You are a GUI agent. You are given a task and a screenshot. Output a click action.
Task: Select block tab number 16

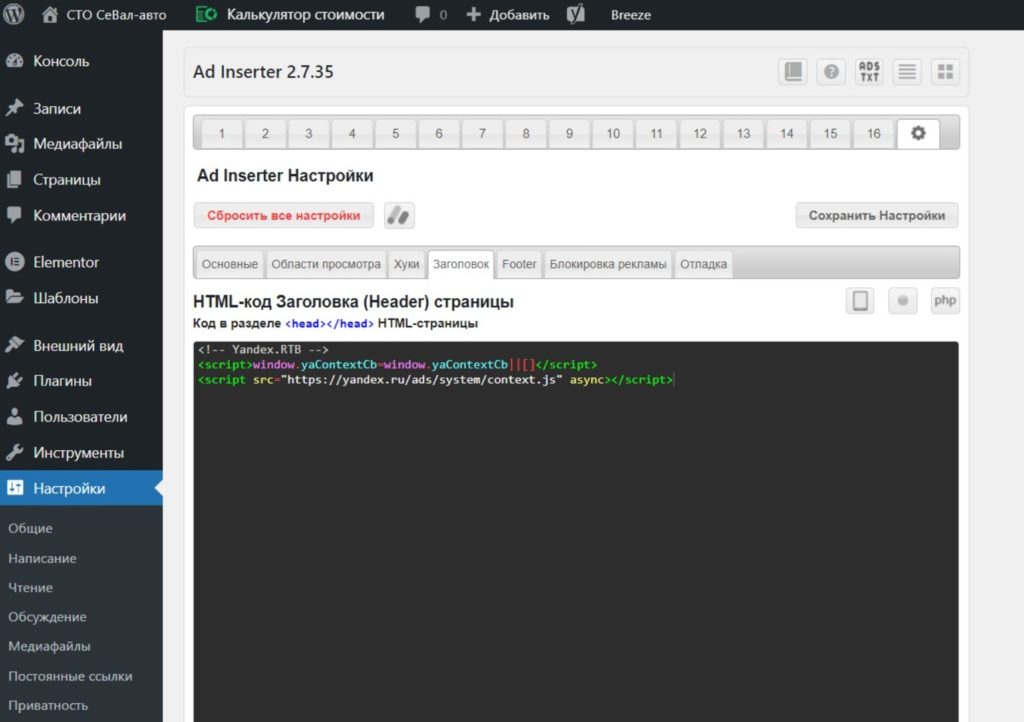tap(874, 134)
